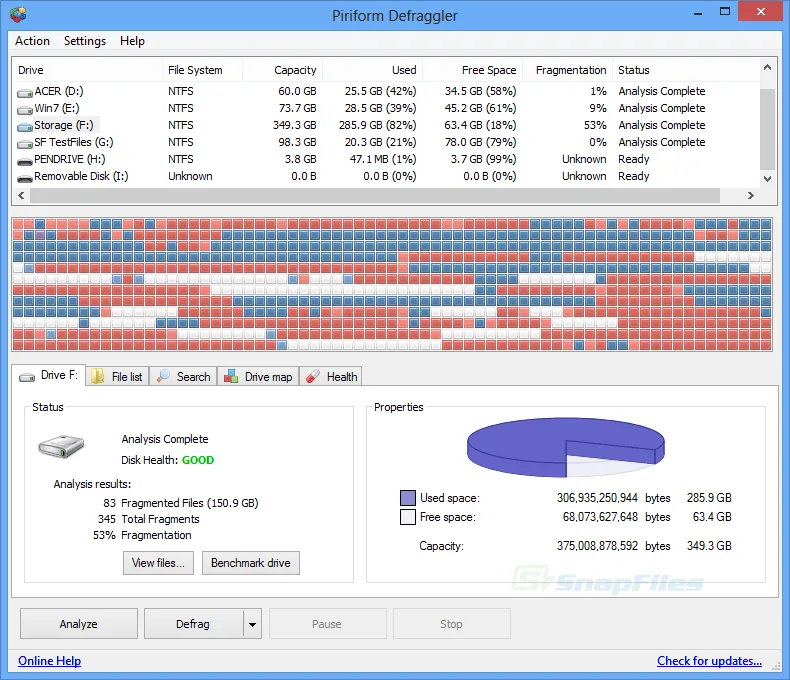Open the Settings menu
Image resolution: width=790 pixels, height=680 pixels.
pyautogui.click(x=85, y=41)
